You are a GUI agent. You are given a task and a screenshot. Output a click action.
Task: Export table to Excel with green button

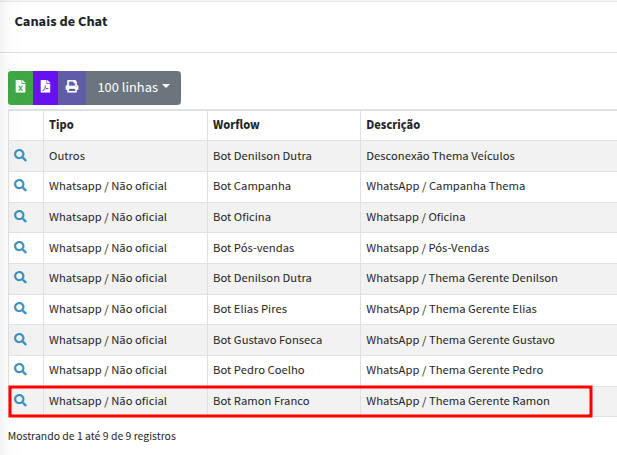coord(21,87)
